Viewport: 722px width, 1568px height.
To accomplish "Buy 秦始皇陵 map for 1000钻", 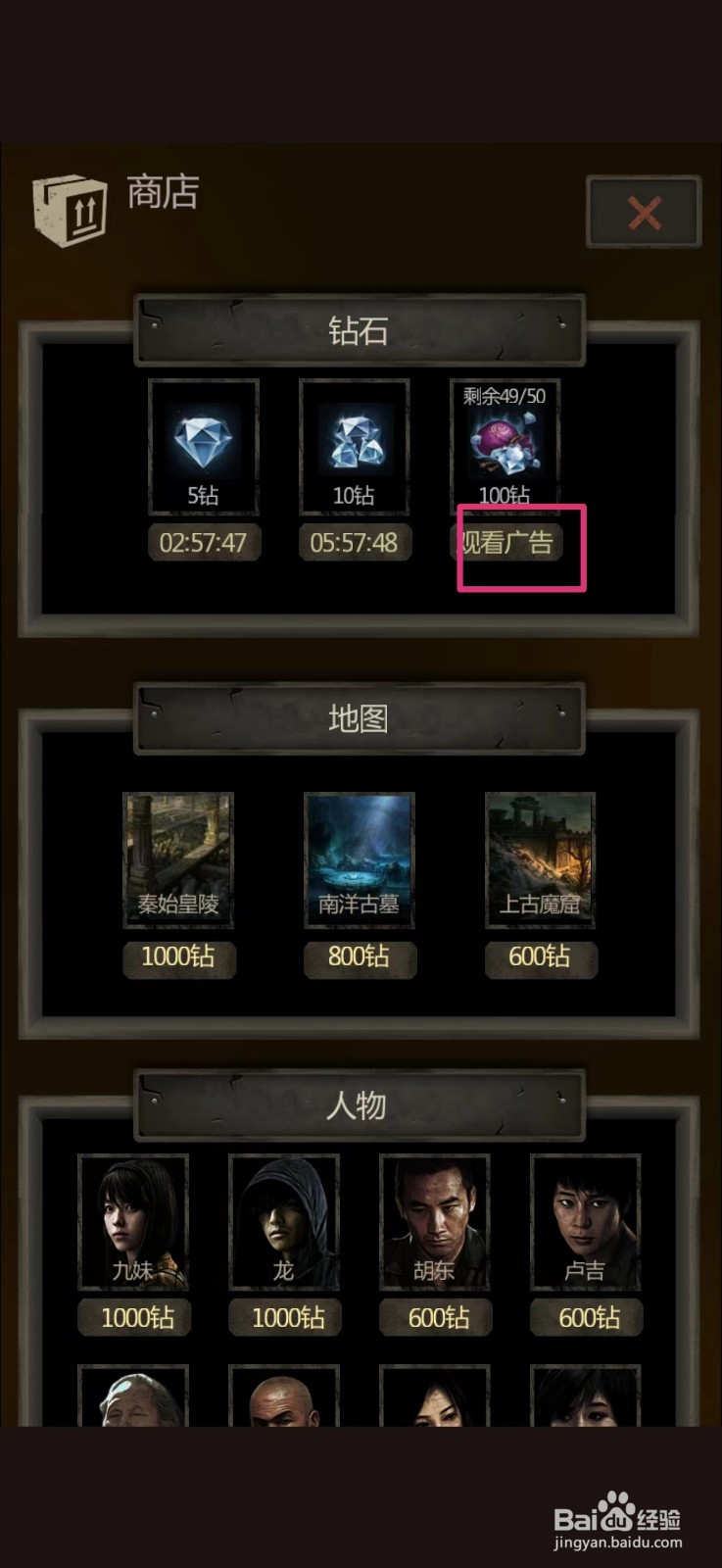I will pos(178,957).
